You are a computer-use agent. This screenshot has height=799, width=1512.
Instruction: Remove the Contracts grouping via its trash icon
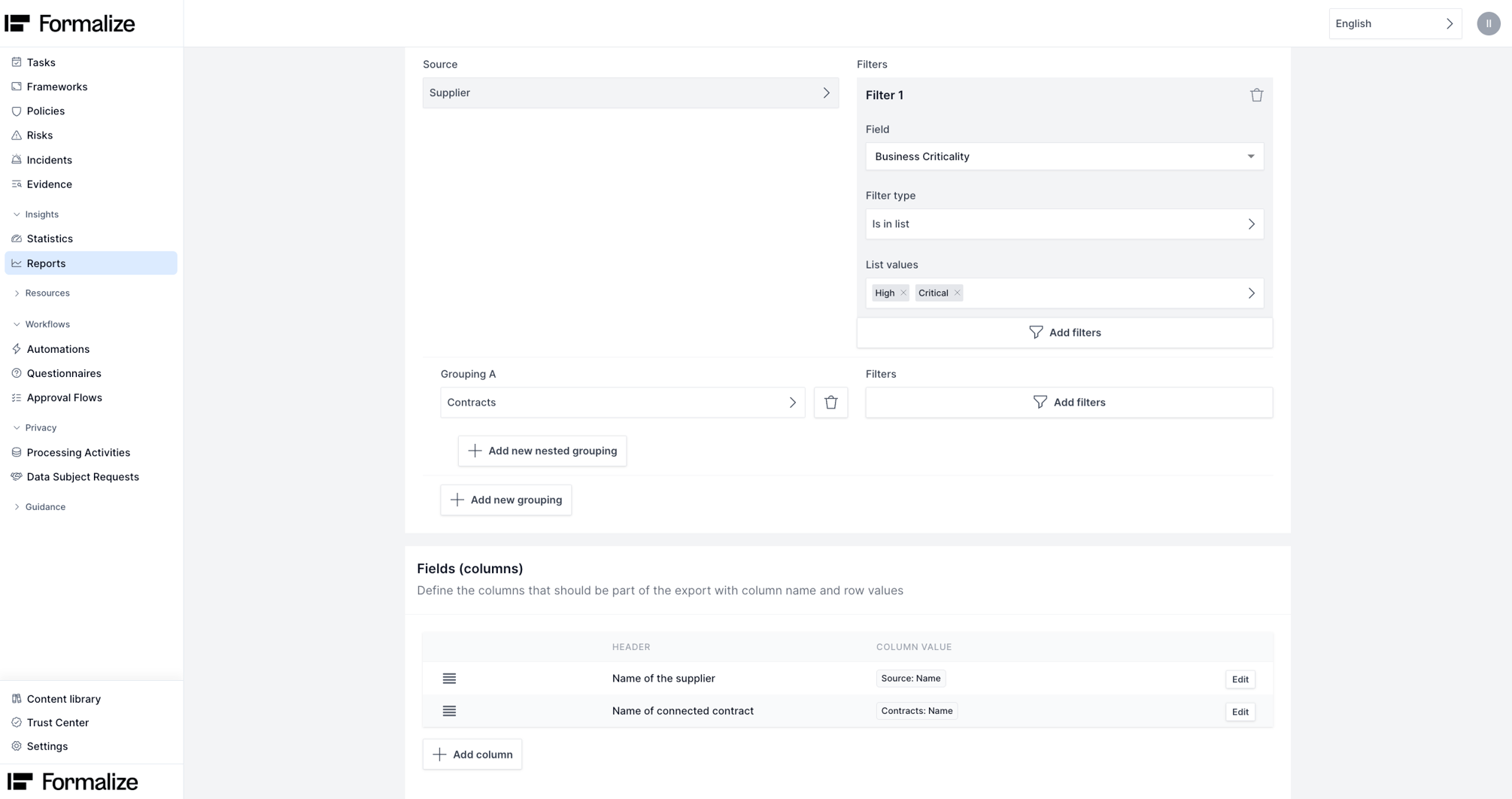pos(830,403)
